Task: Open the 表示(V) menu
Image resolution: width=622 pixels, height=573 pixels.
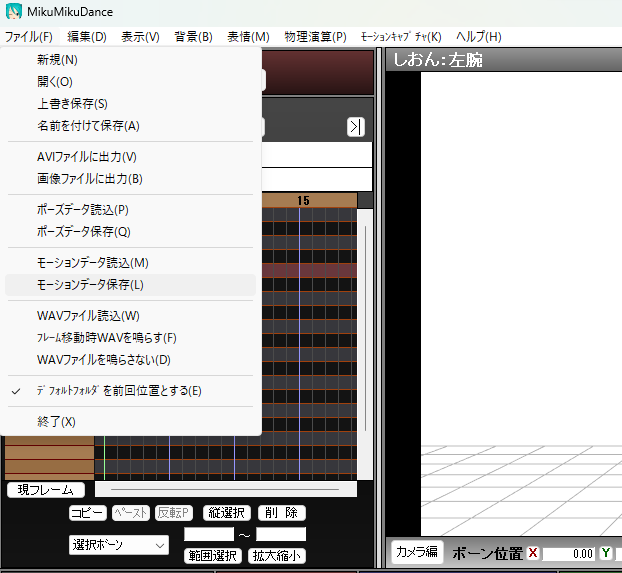Action: pos(140,37)
